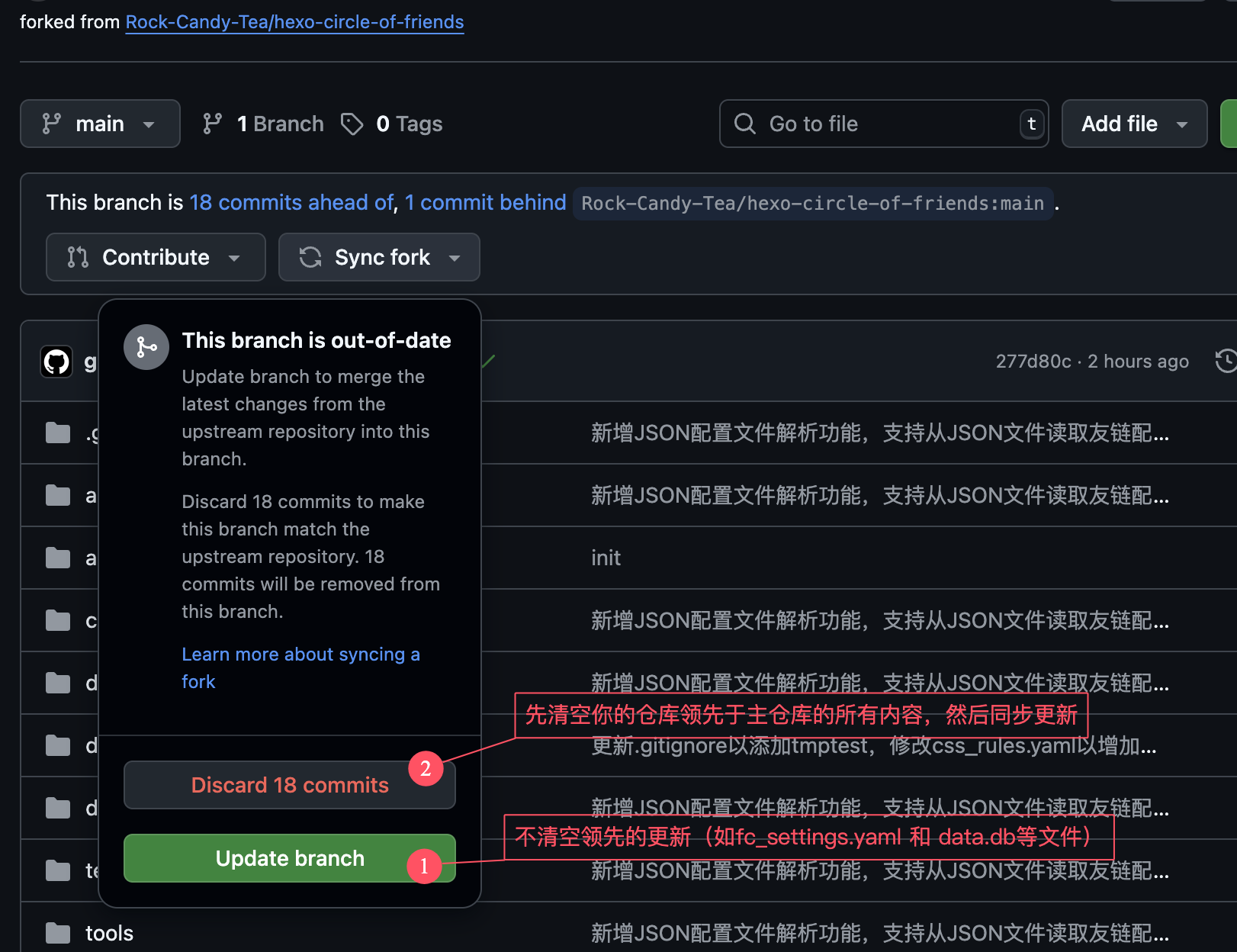Open the main branch selector dropdown

pyautogui.click(x=100, y=124)
